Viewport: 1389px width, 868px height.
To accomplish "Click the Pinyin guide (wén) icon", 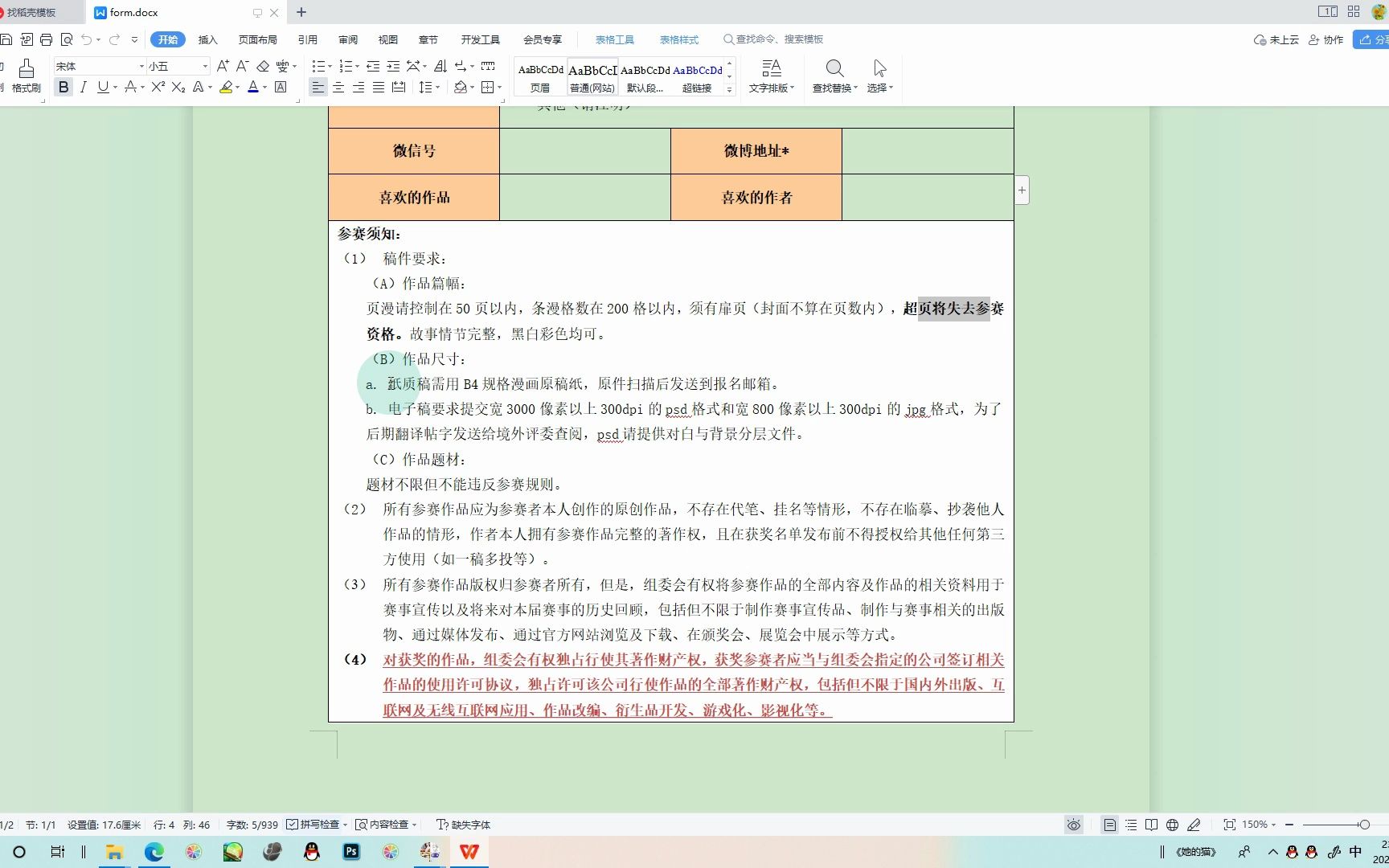I will coord(282,66).
